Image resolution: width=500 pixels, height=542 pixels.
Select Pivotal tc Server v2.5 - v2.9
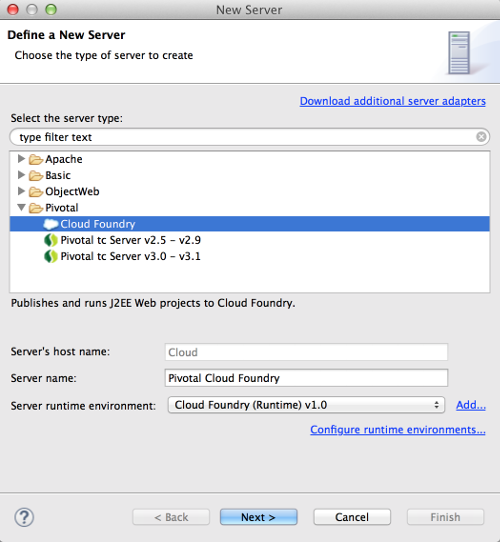pos(130,240)
